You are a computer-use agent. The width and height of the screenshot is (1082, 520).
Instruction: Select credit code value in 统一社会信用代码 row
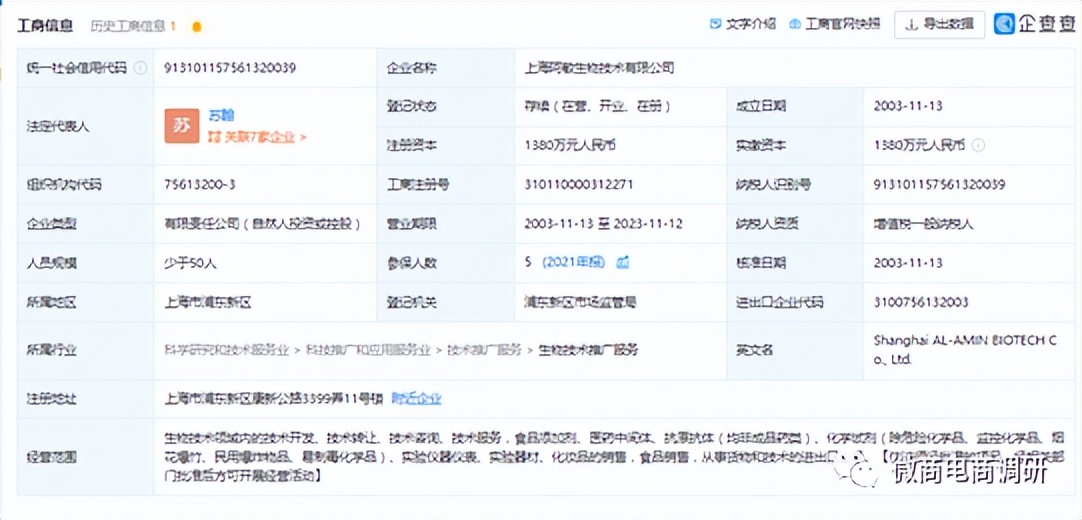[230, 68]
